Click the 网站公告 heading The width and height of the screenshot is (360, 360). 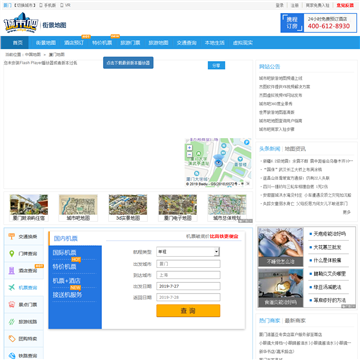coord(270,66)
